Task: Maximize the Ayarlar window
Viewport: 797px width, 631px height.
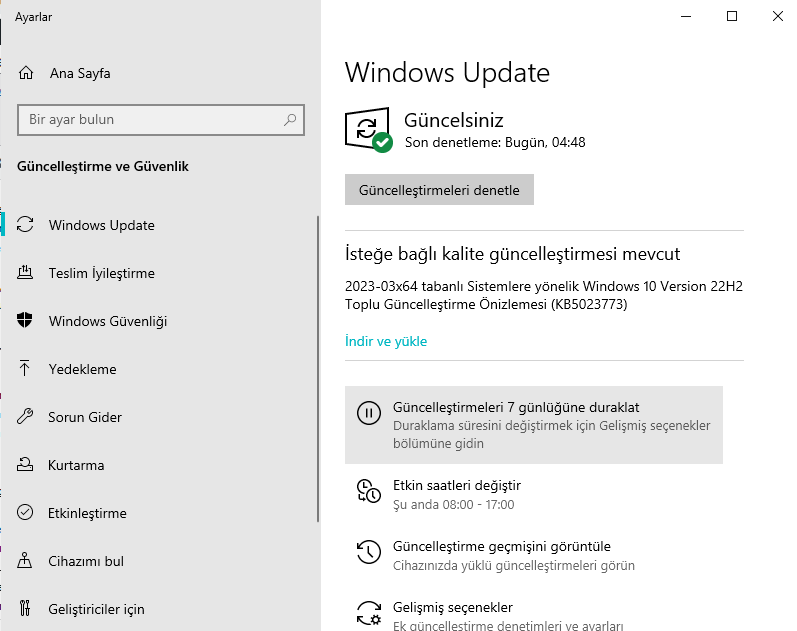Action: coord(731,16)
